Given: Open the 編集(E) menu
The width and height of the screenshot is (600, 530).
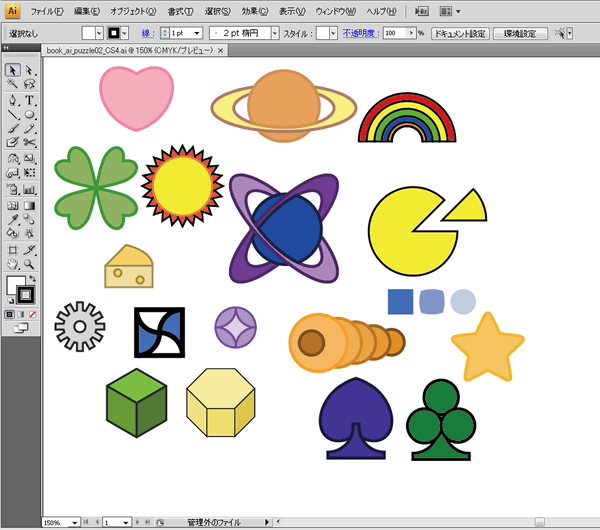Looking at the screenshot, I should tap(86, 11).
